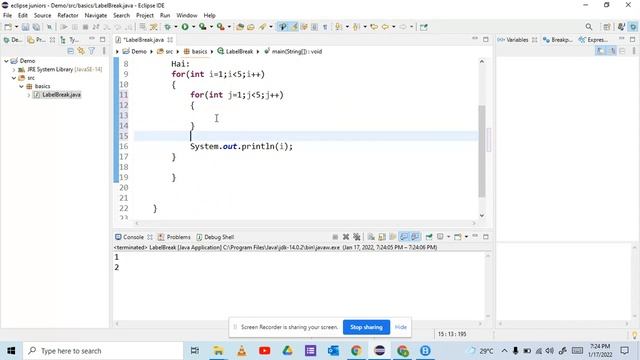Open the Window menu
This screenshot has width=640, height=360.
click(187, 16)
